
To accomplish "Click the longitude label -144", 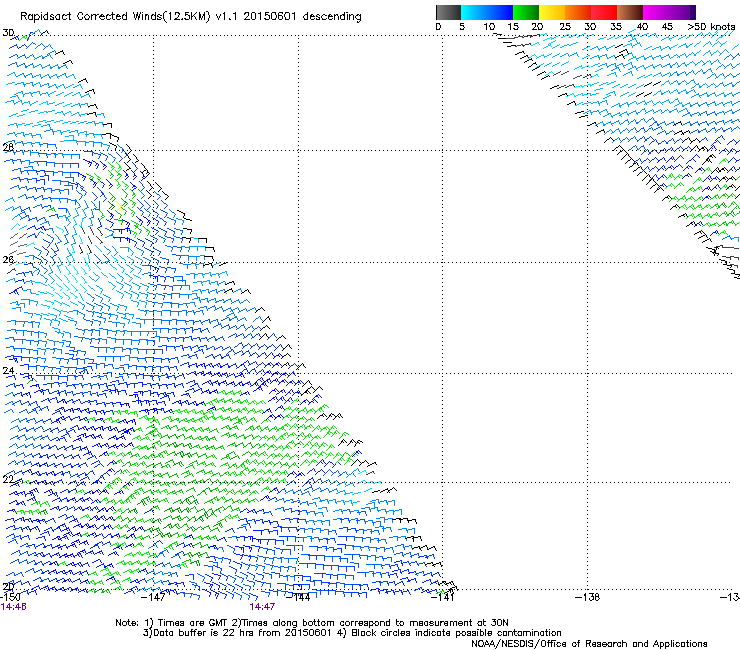I will pyautogui.click(x=298, y=597).
